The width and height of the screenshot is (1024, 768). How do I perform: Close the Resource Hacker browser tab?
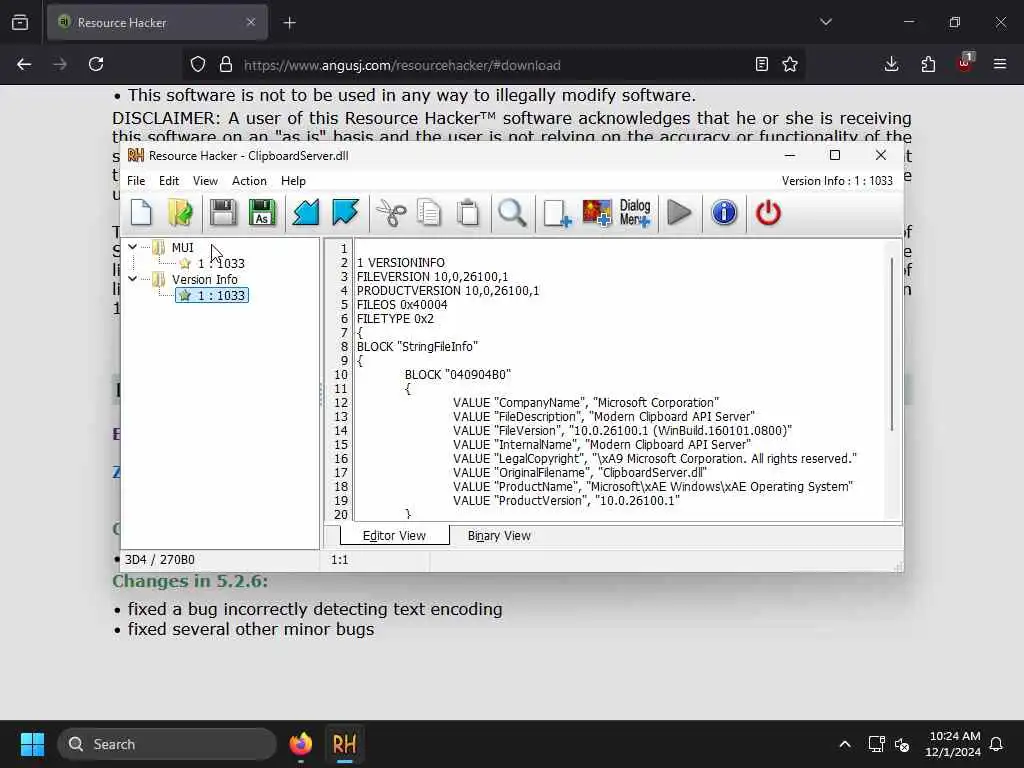[251, 22]
